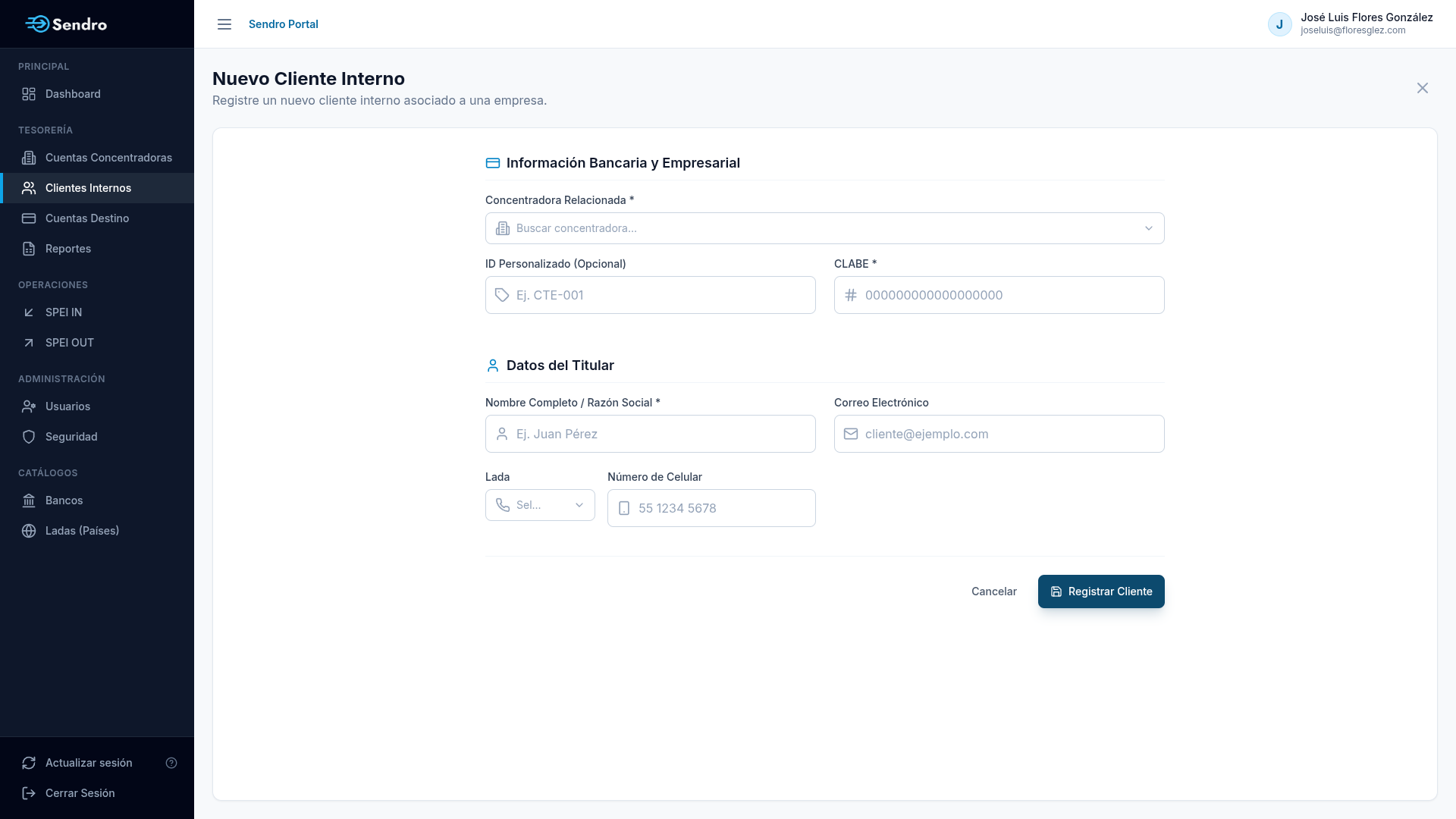Click user name José Luis Flores González
This screenshot has width=1456, height=819.
[1367, 17]
